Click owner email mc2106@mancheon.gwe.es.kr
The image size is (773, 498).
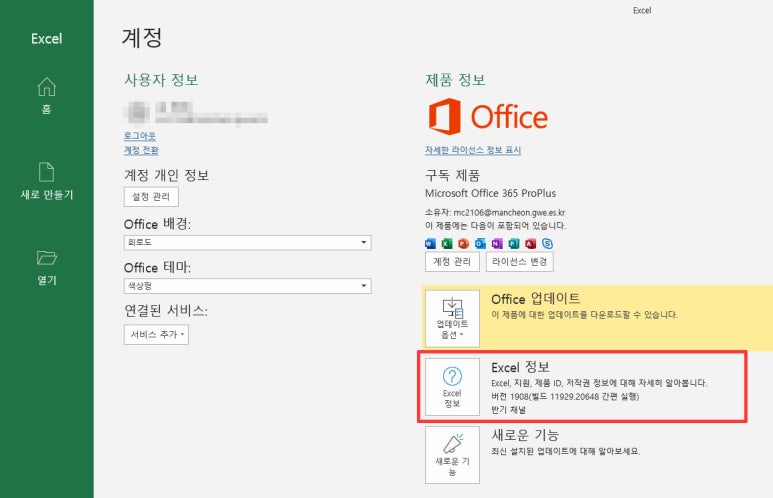(509, 213)
